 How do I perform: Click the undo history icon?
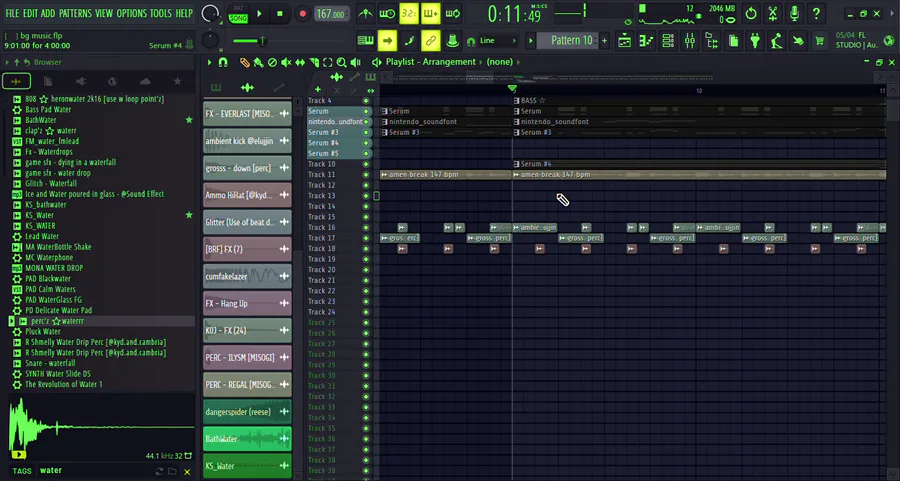[751, 14]
